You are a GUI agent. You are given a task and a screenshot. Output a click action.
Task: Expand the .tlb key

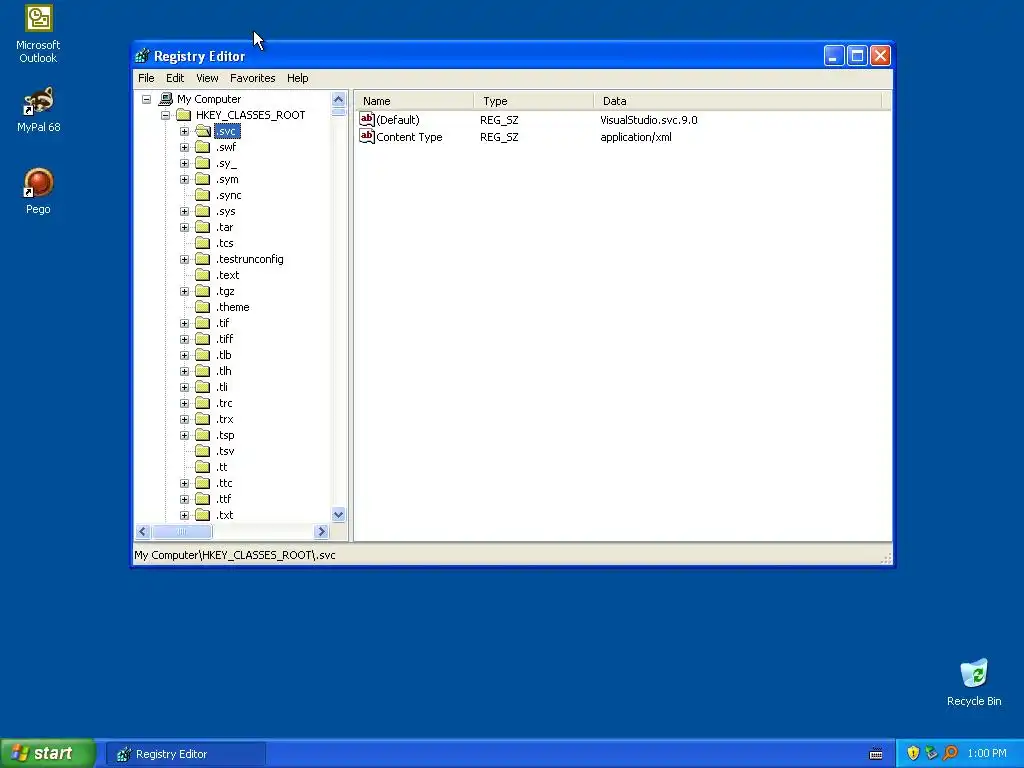pos(185,355)
